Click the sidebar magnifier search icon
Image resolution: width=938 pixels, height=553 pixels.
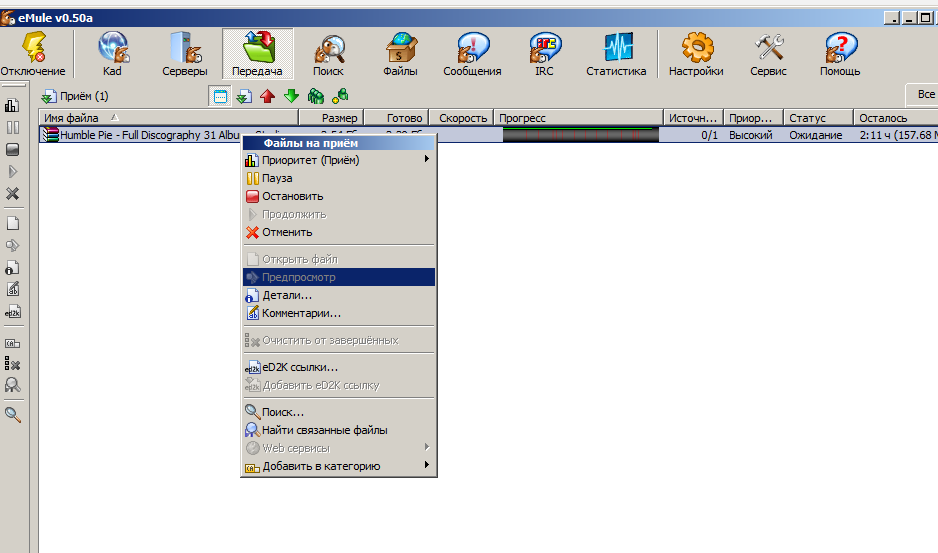13,414
